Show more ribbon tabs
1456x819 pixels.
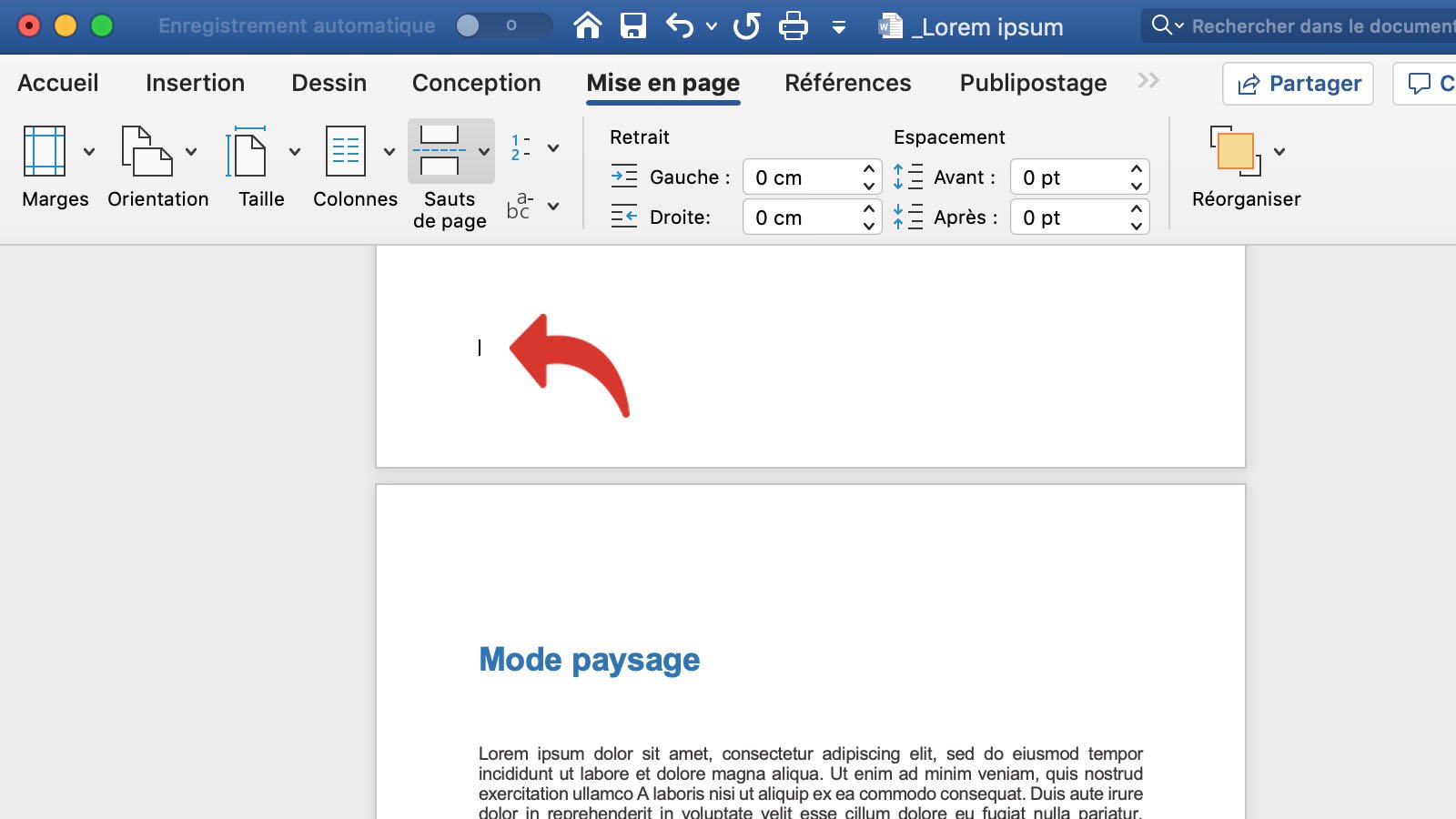click(1148, 81)
